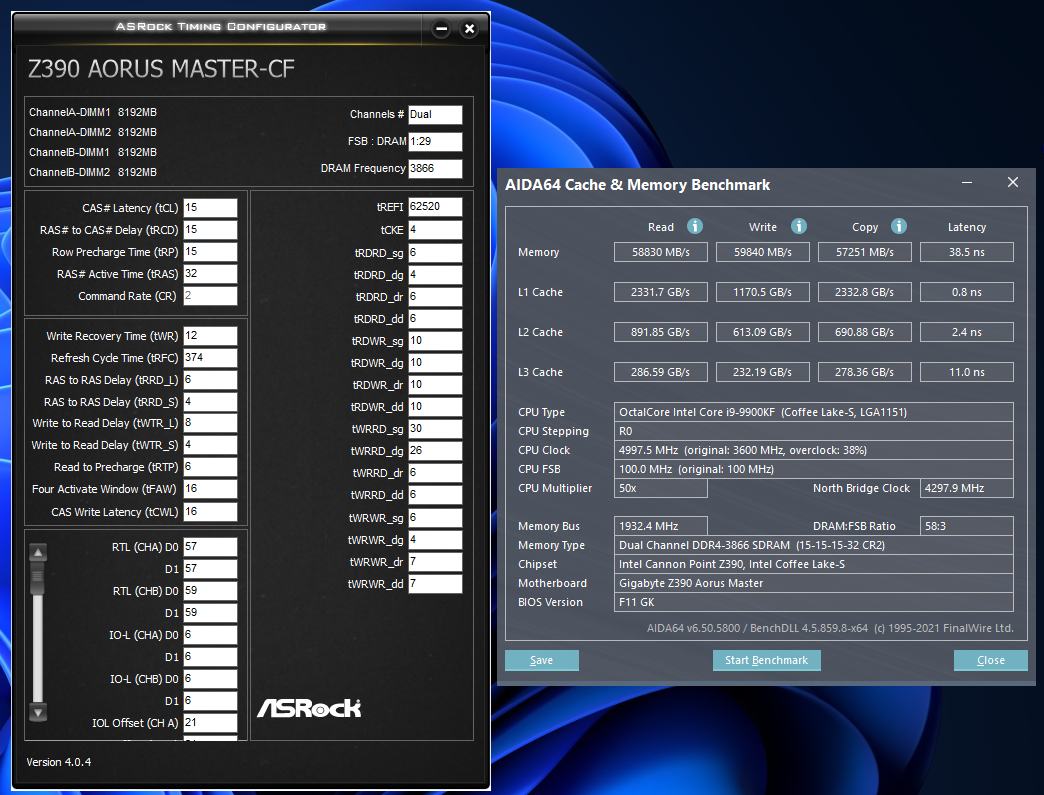This screenshot has height=795, width=1044.
Task: Click the FSB : DRAM ratio field
Action: pos(435,141)
